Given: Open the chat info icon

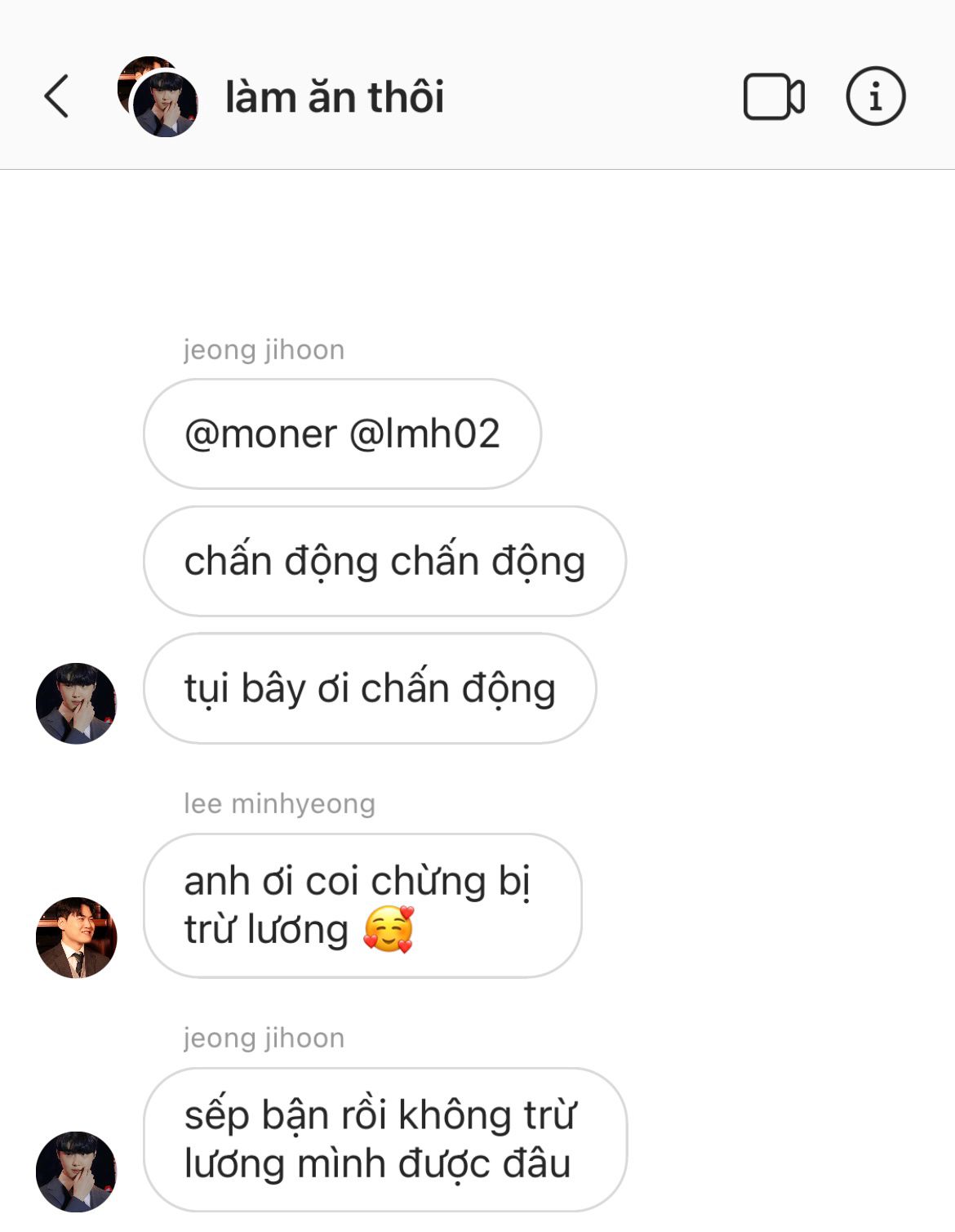Looking at the screenshot, I should [875, 96].
